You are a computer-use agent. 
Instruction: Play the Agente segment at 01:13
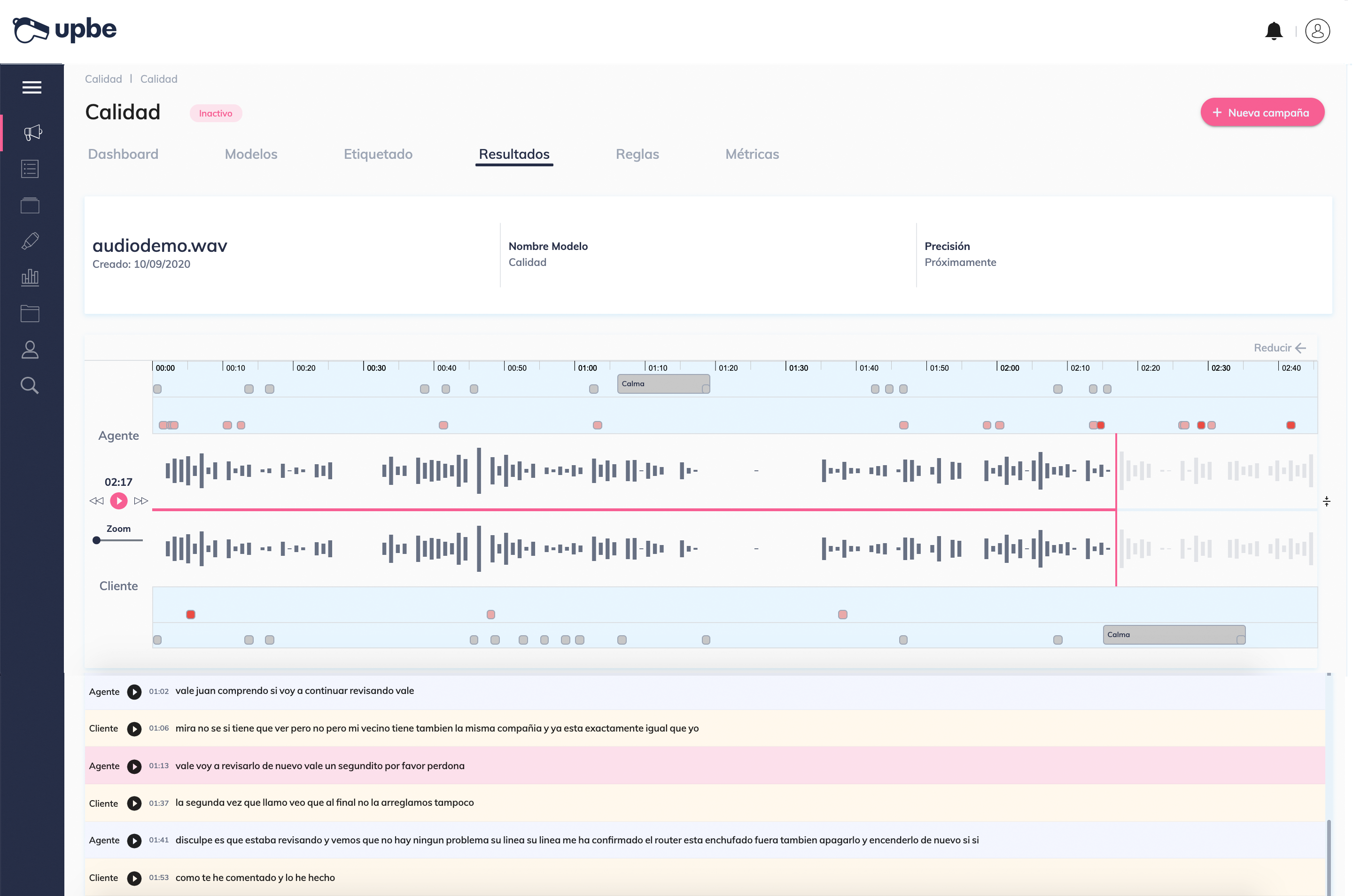coord(134,767)
